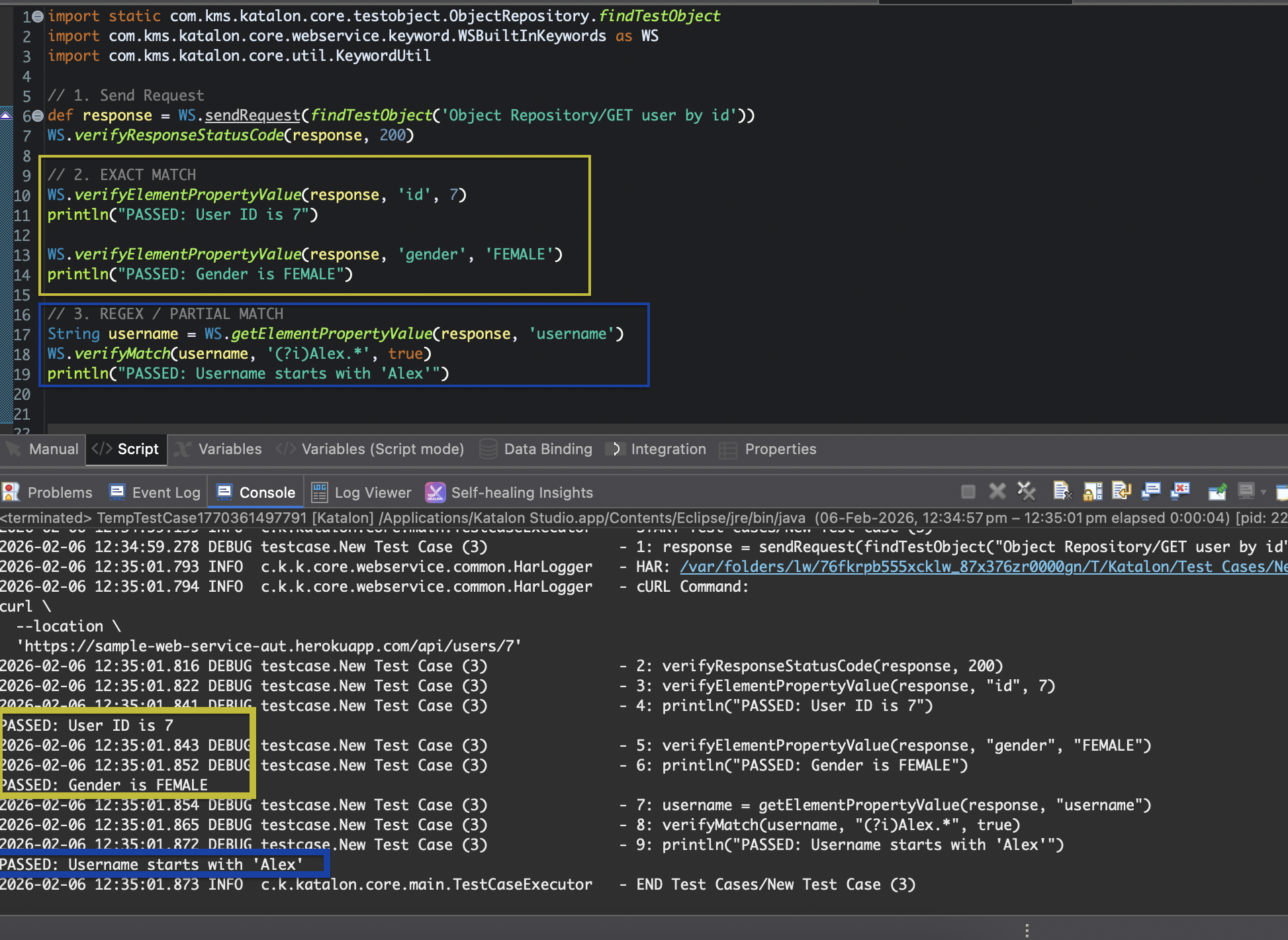Open the Display Selected Console icon

pyautogui.click(x=1247, y=491)
